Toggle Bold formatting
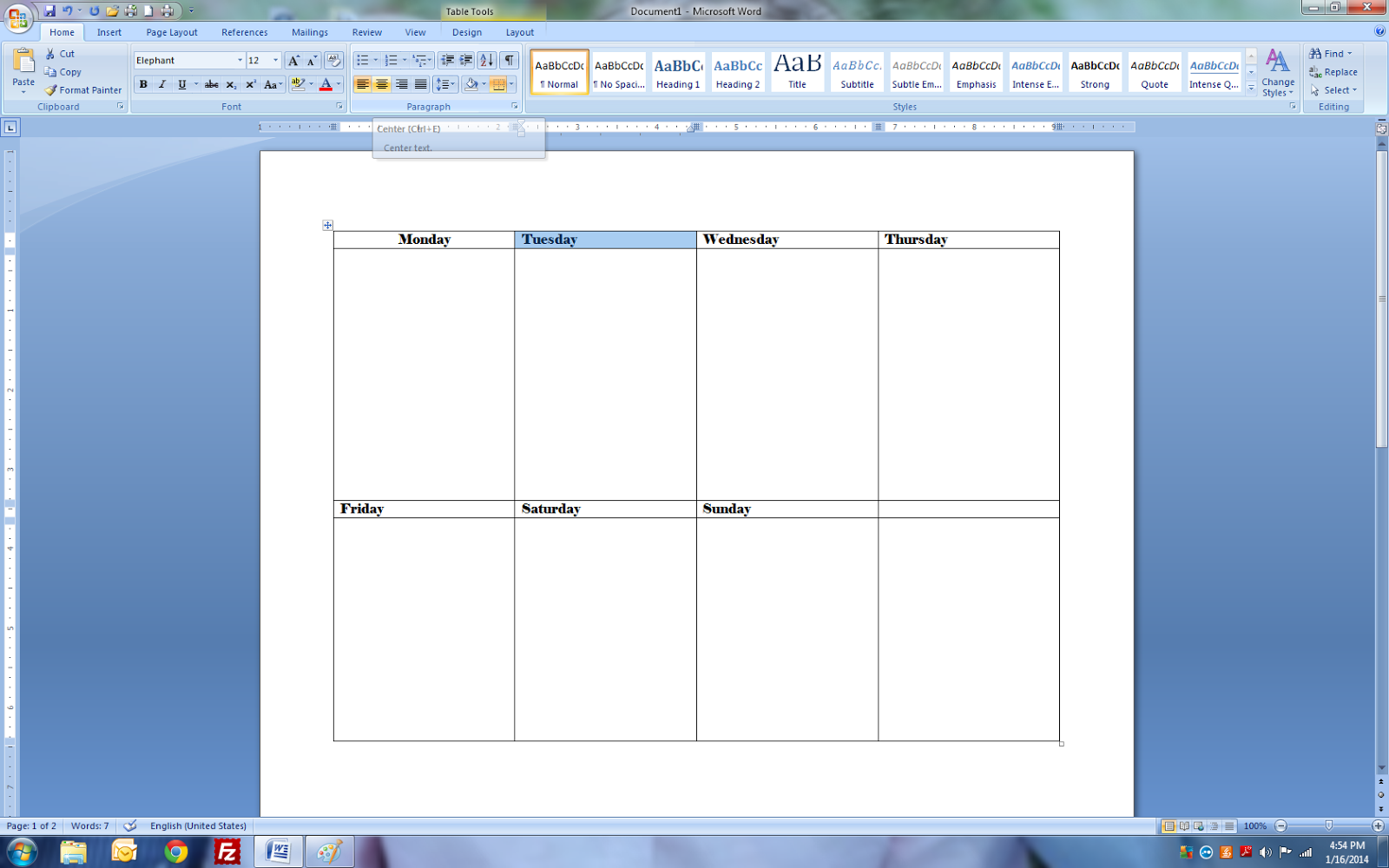This screenshot has height=868, width=1389. [x=143, y=84]
